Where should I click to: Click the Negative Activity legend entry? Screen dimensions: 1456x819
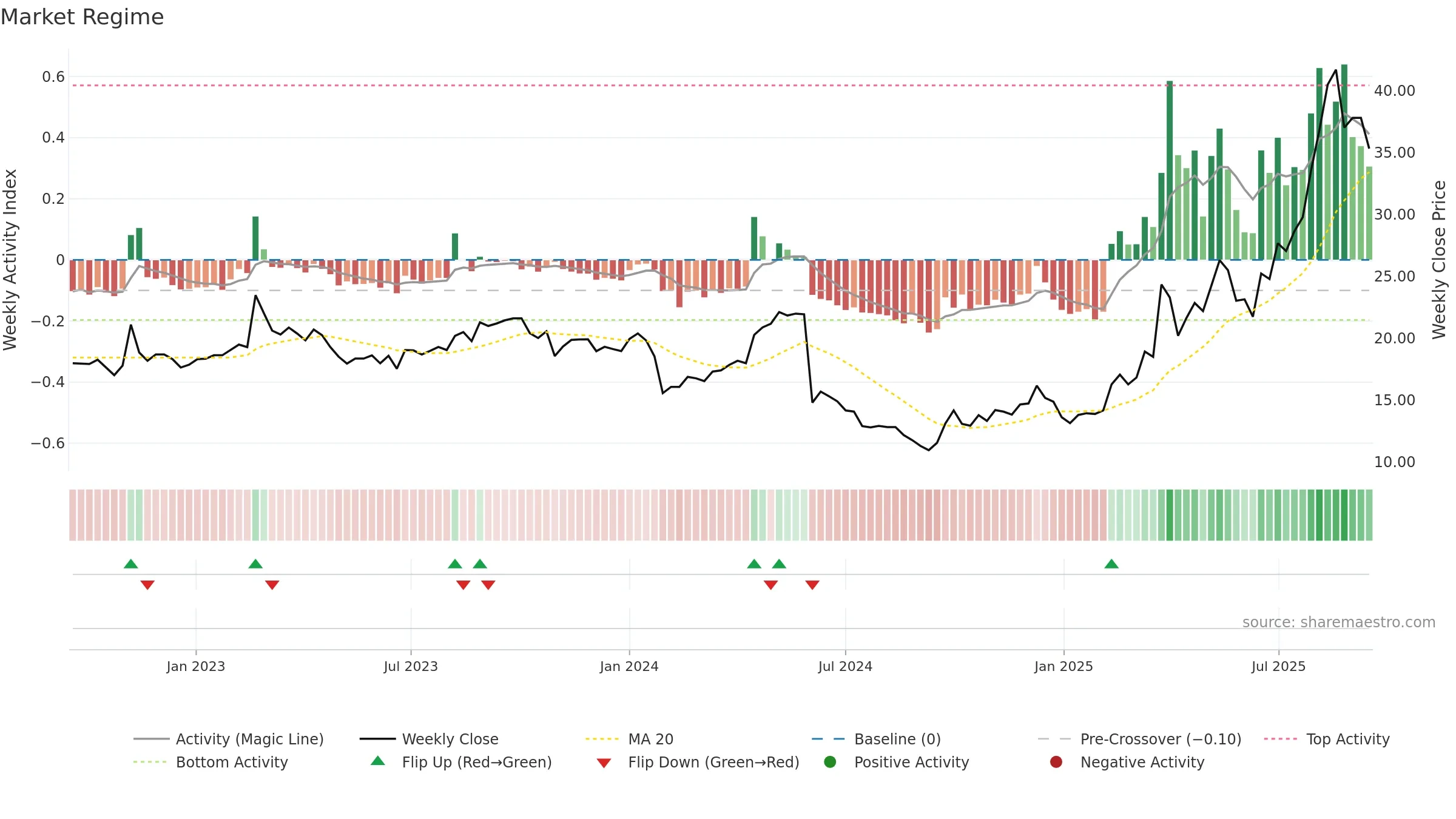coord(1127,762)
